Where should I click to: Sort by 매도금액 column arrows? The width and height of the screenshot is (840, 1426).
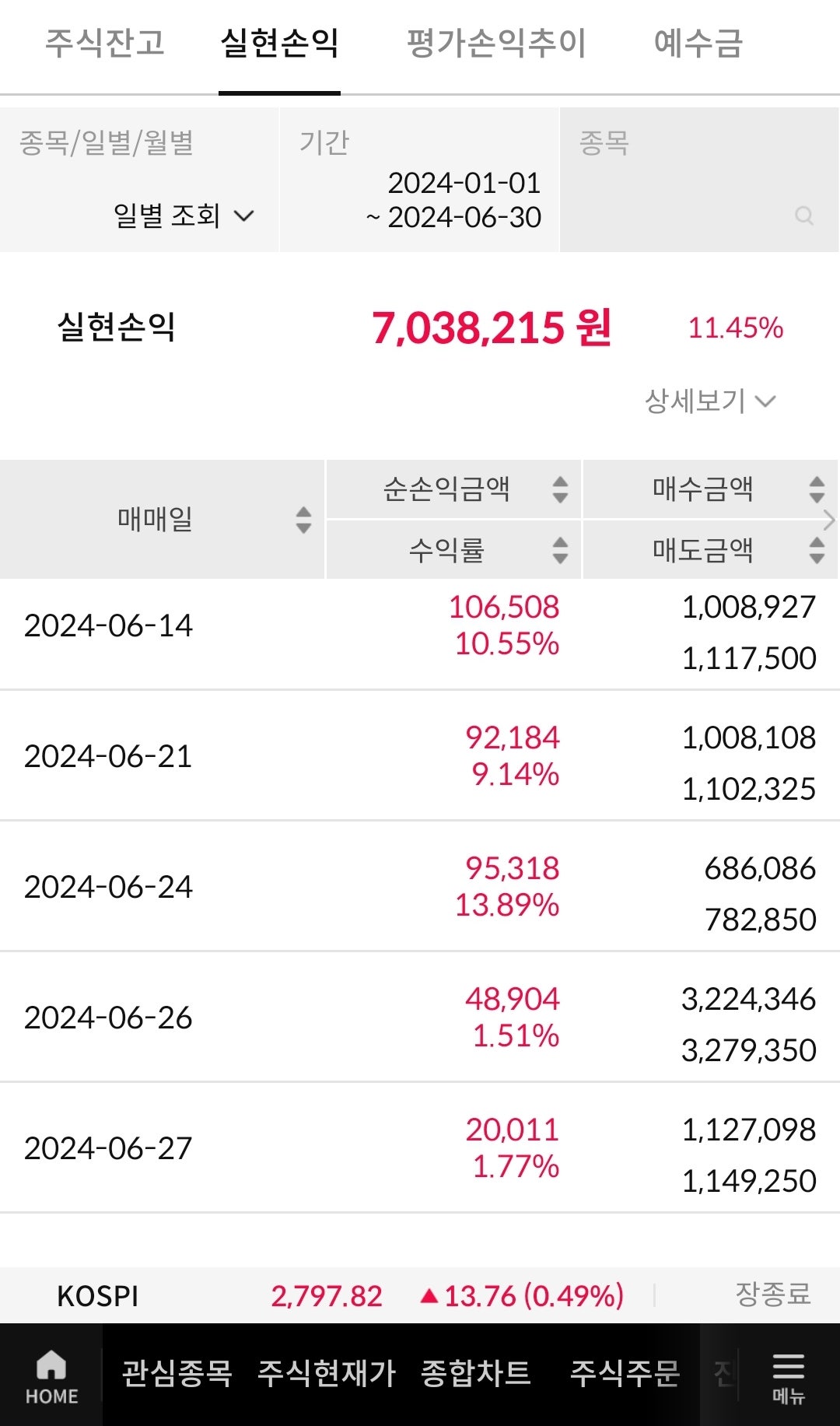click(x=817, y=550)
